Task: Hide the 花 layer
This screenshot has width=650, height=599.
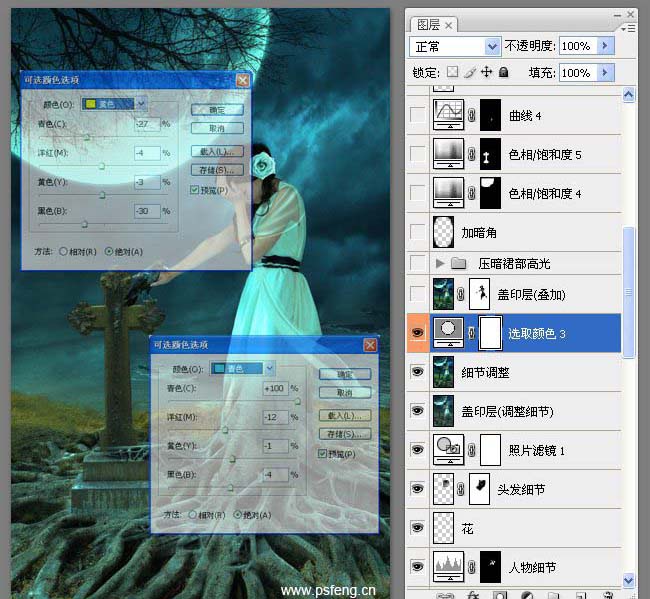Action: coord(417,528)
